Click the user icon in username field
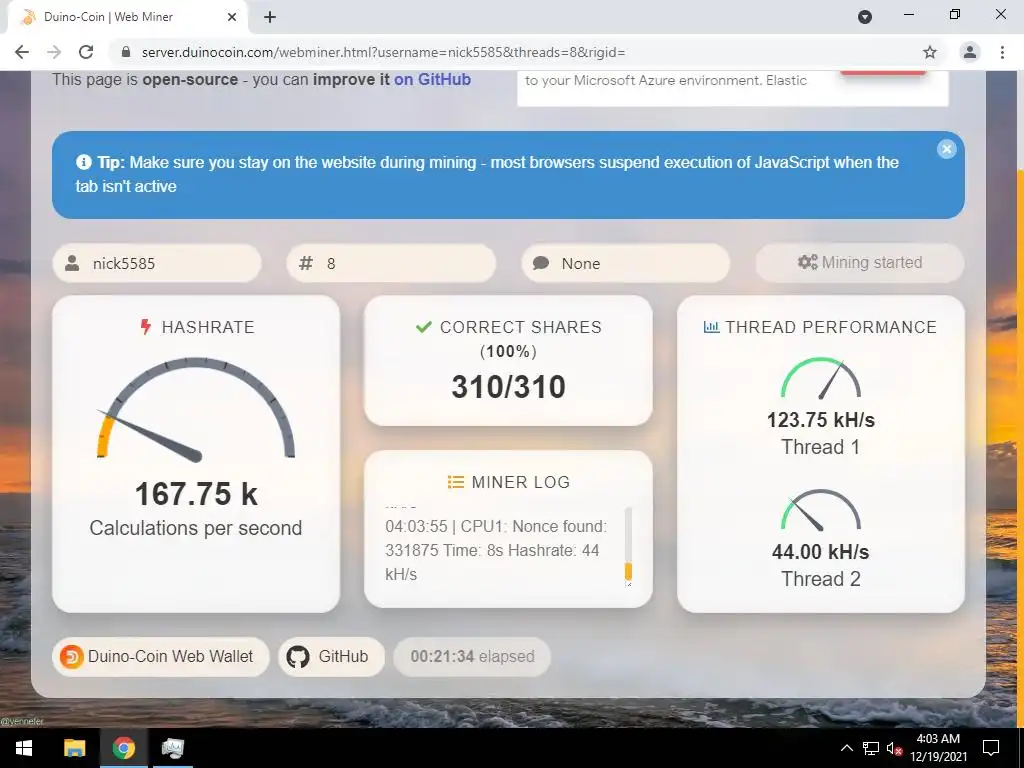Image resolution: width=1024 pixels, height=768 pixels. [72, 263]
